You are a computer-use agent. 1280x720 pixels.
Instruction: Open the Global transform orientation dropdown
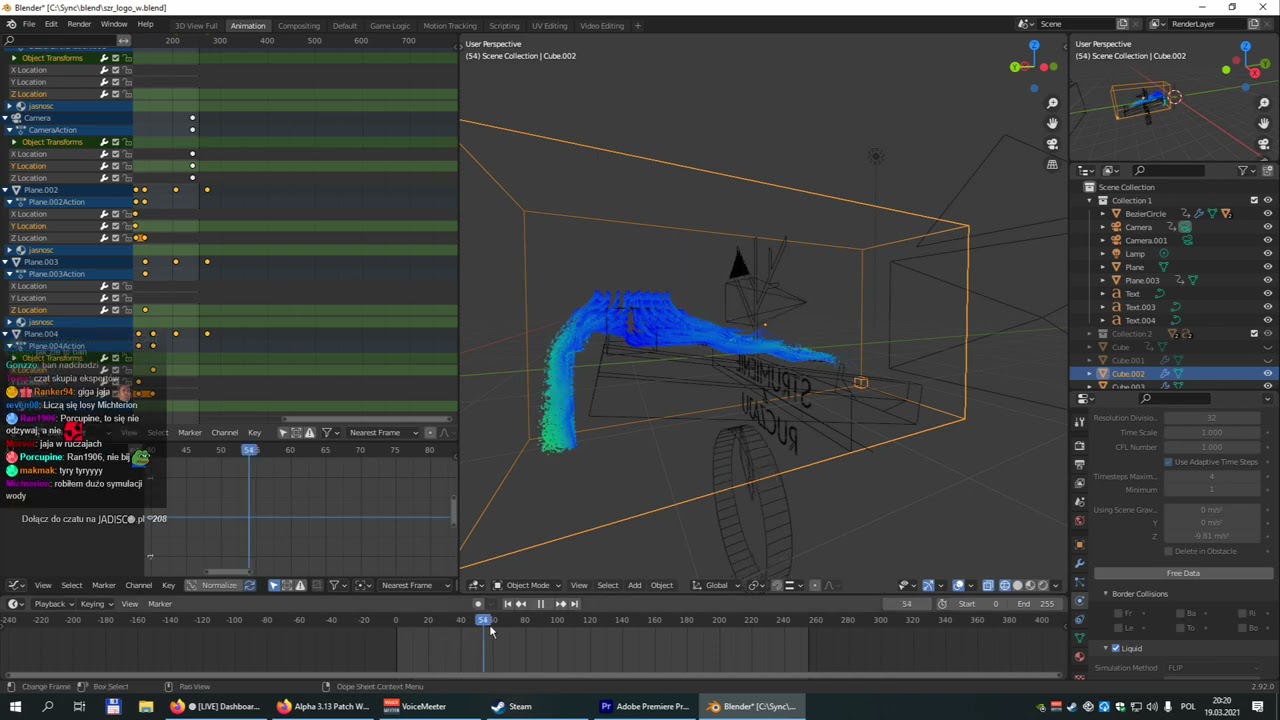point(717,585)
